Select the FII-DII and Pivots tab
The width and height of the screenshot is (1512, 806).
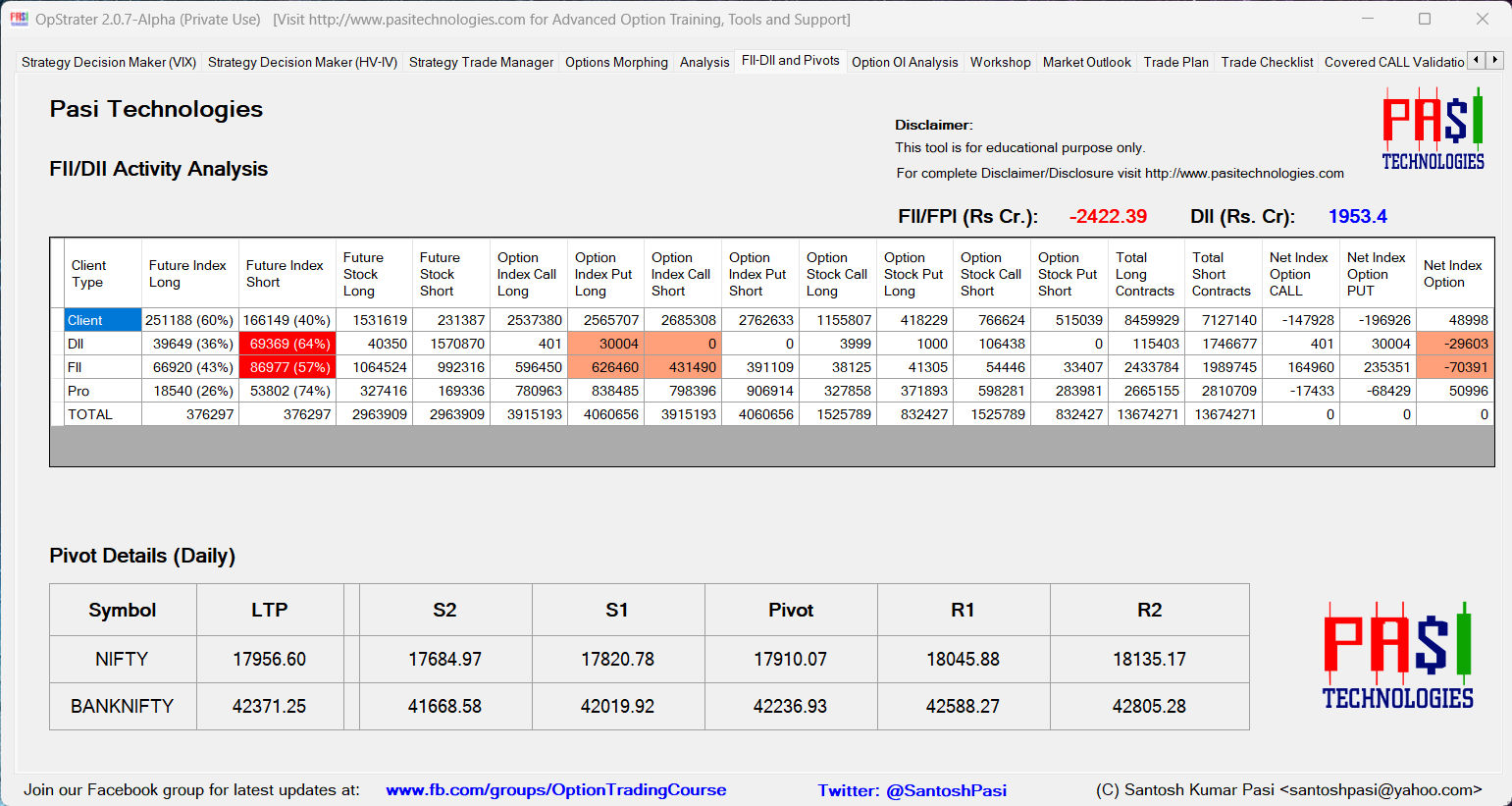[791, 60]
